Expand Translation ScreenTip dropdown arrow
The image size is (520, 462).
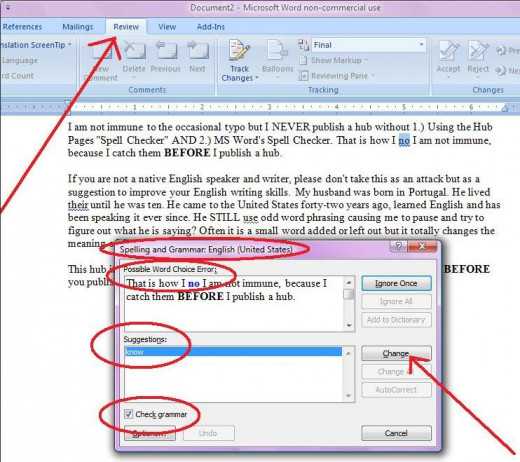pyautogui.click(x=70, y=45)
